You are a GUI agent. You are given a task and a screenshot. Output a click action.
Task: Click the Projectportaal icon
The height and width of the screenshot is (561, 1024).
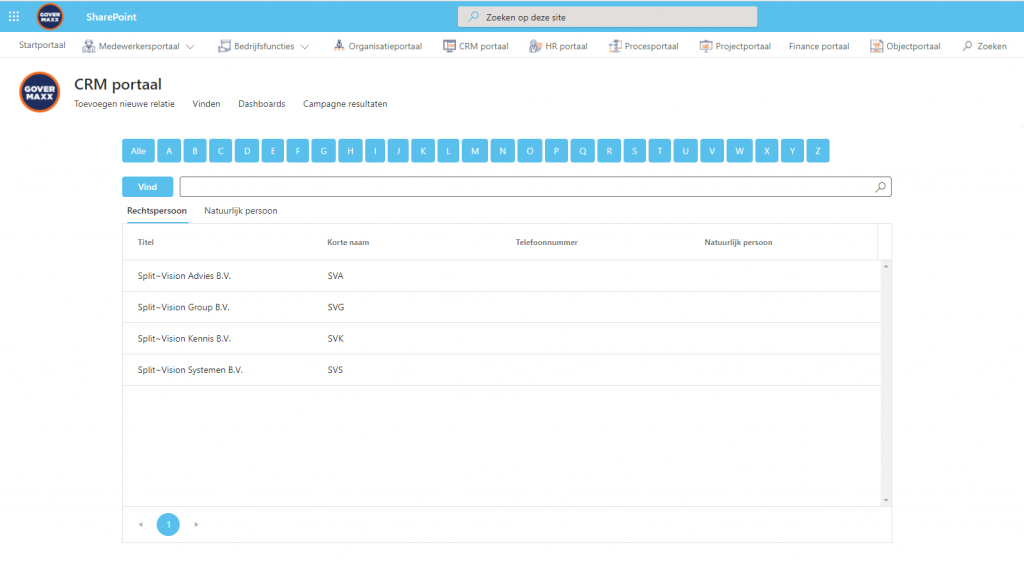click(706, 46)
